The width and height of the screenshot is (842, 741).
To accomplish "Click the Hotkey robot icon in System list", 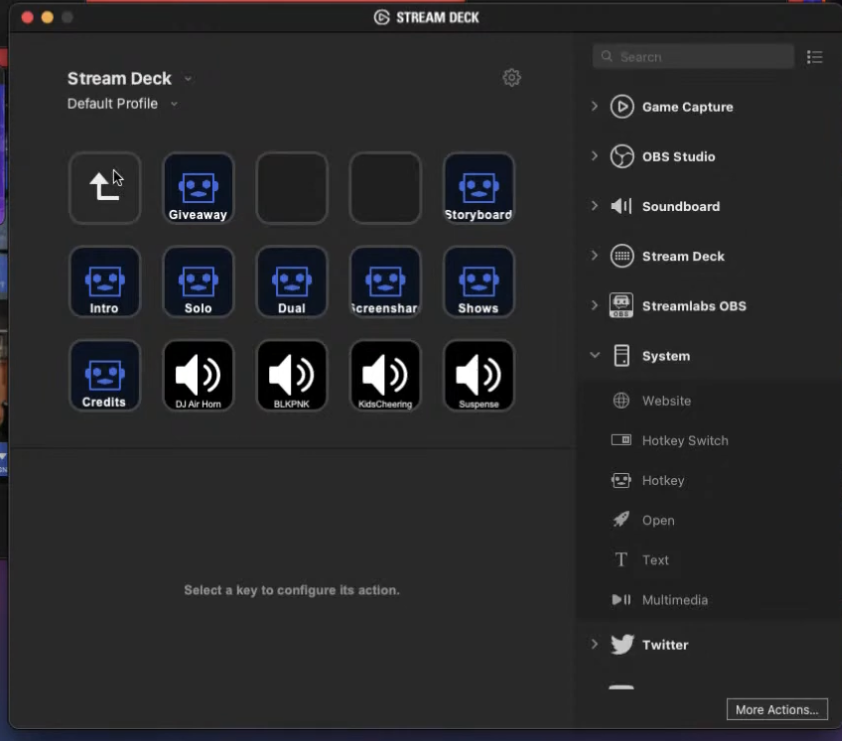I will click(621, 480).
